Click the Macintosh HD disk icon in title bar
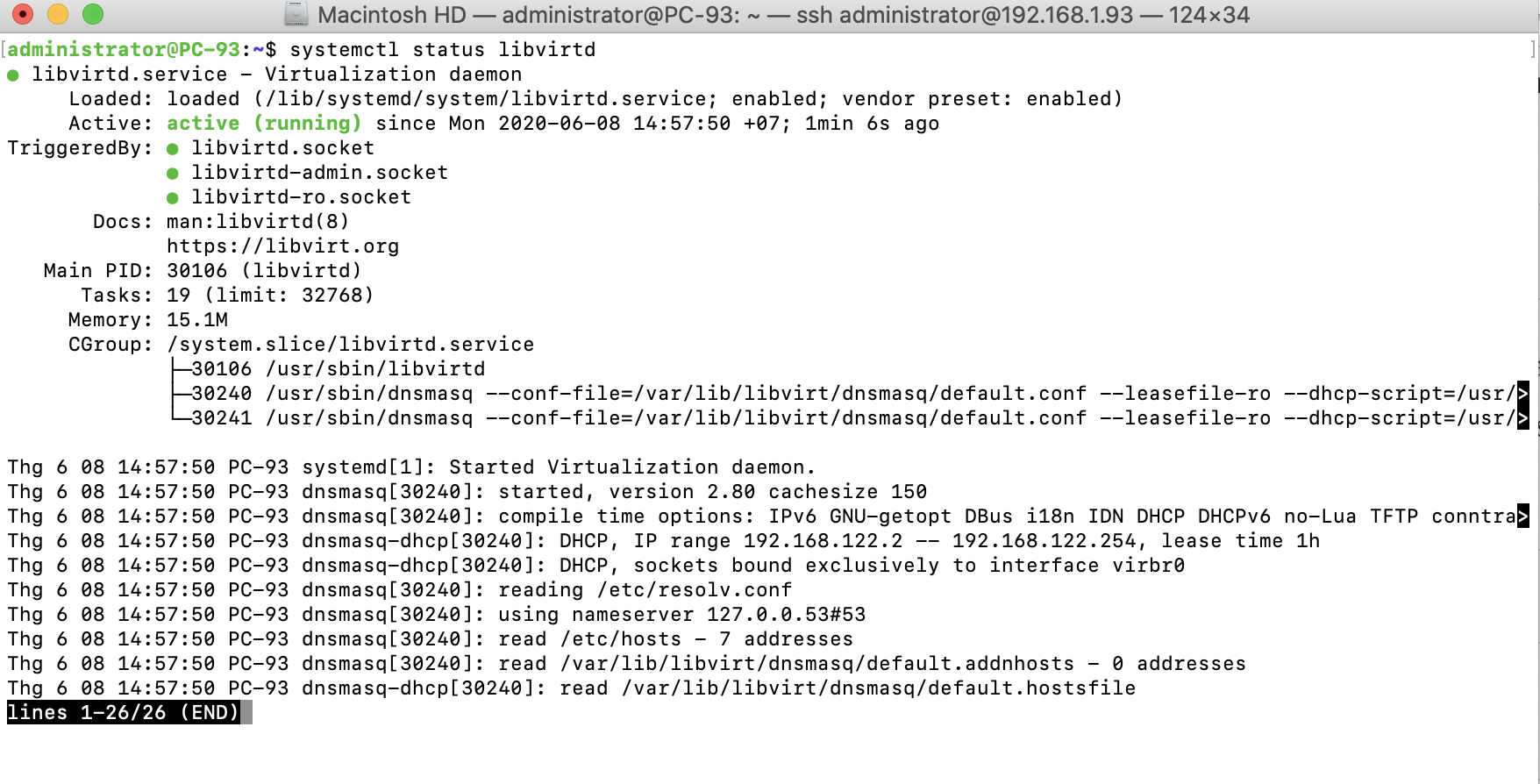The height and width of the screenshot is (784, 1540). coord(296,14)
